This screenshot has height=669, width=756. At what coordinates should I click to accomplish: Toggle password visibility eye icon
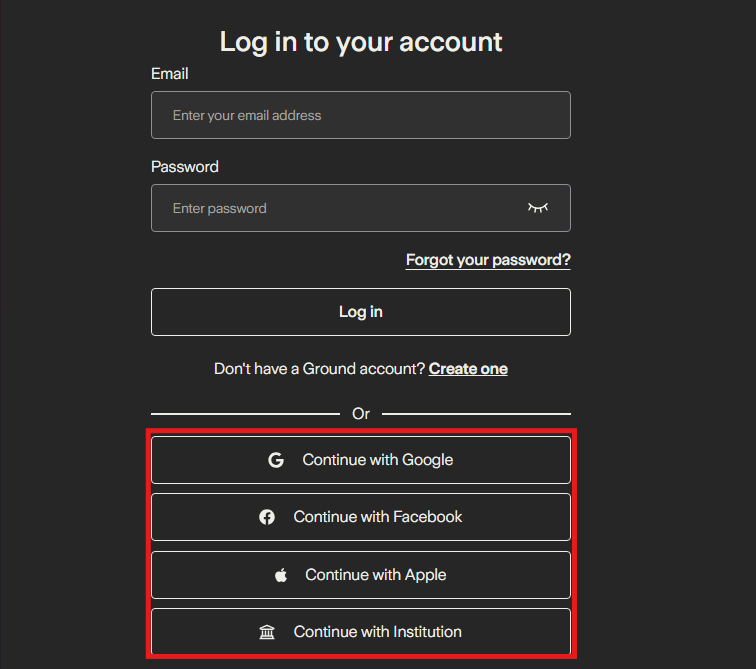click(538, 208)
